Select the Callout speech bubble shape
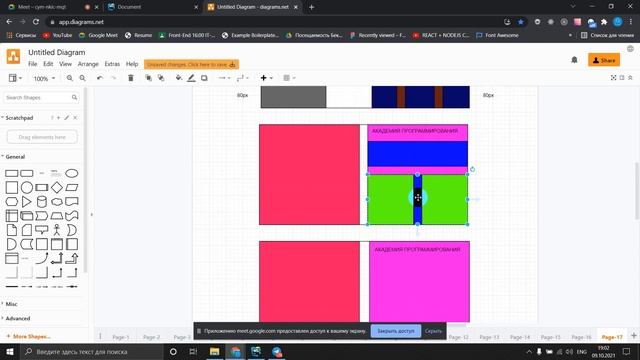This screenshot has width=640, height=360. 42,230
